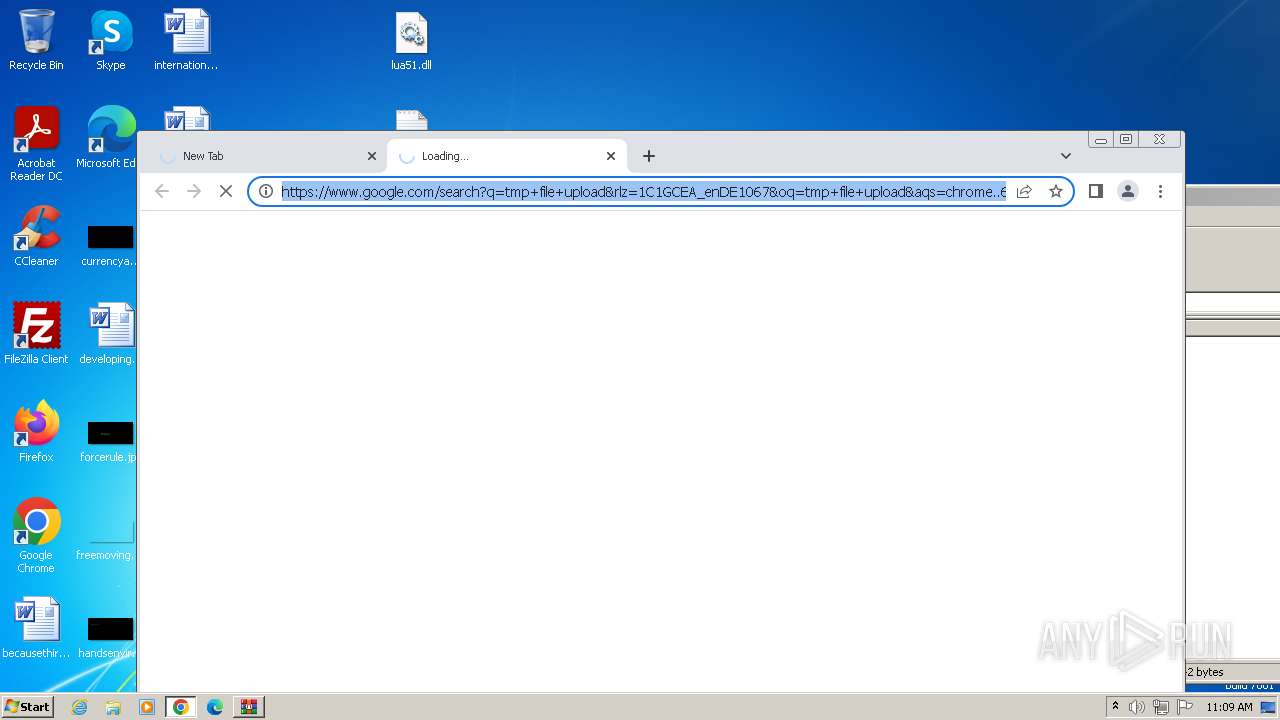Close the Loading... tab
Image resolution: width=1280 pixels, height=720 pixels.
611,156
